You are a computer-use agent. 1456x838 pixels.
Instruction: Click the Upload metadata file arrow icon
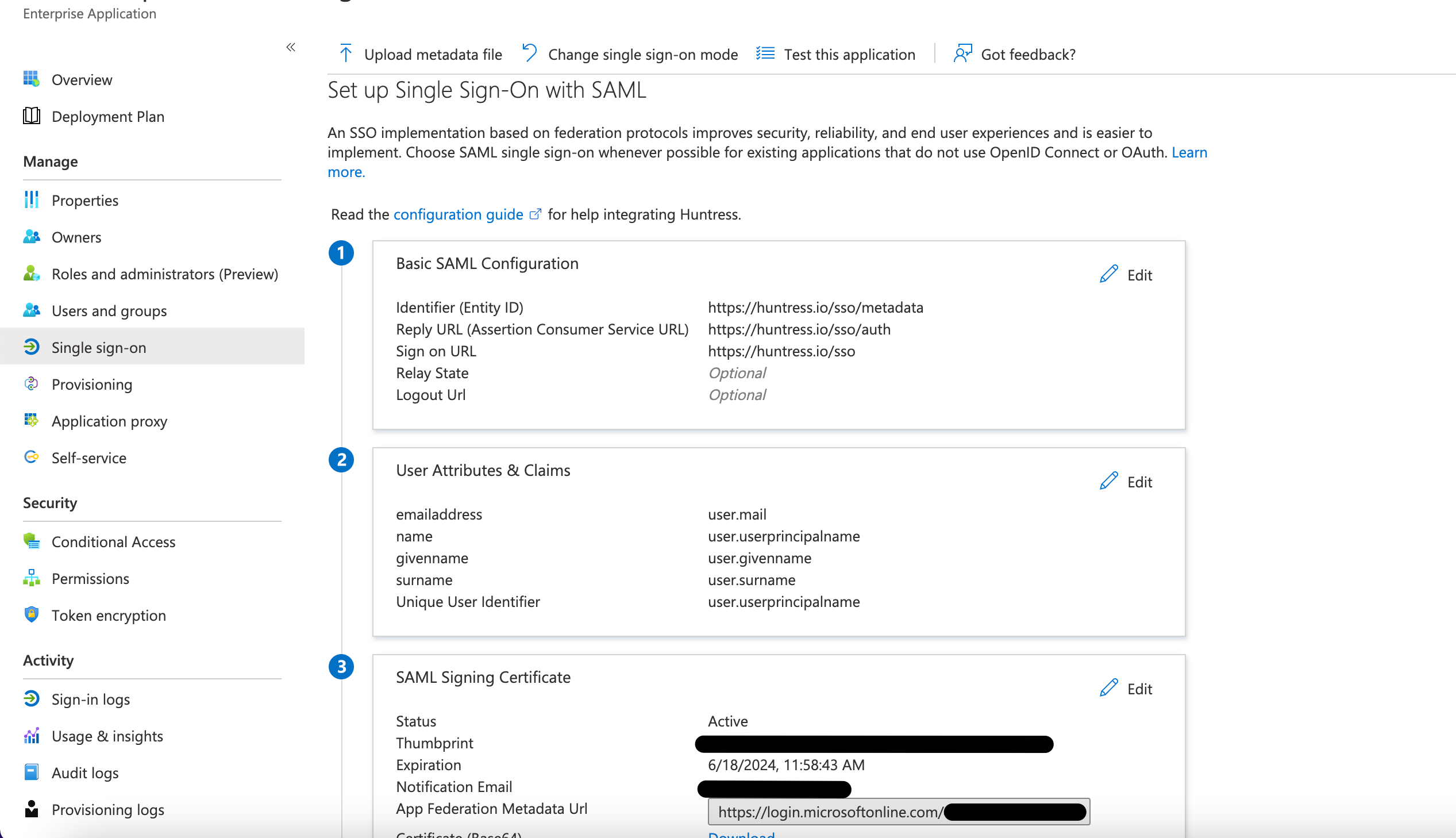click(345, 53)
